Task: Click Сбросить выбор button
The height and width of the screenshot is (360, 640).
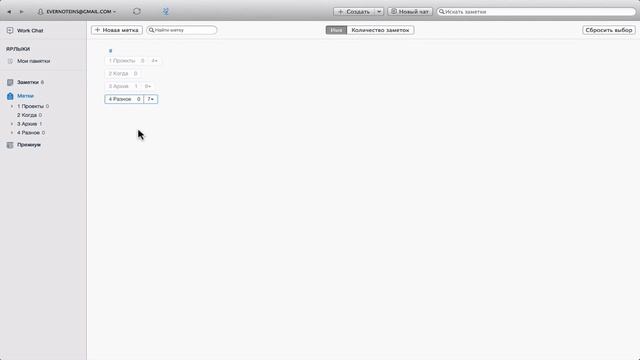Action: [x=609, y=30]
